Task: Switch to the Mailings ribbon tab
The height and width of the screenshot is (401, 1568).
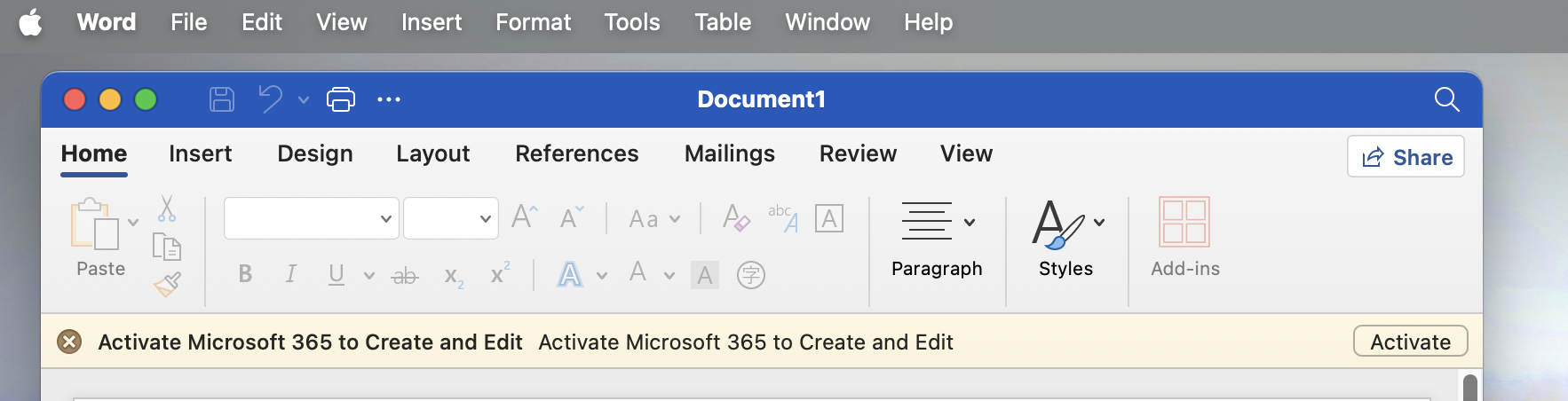Action: point(730,154)
